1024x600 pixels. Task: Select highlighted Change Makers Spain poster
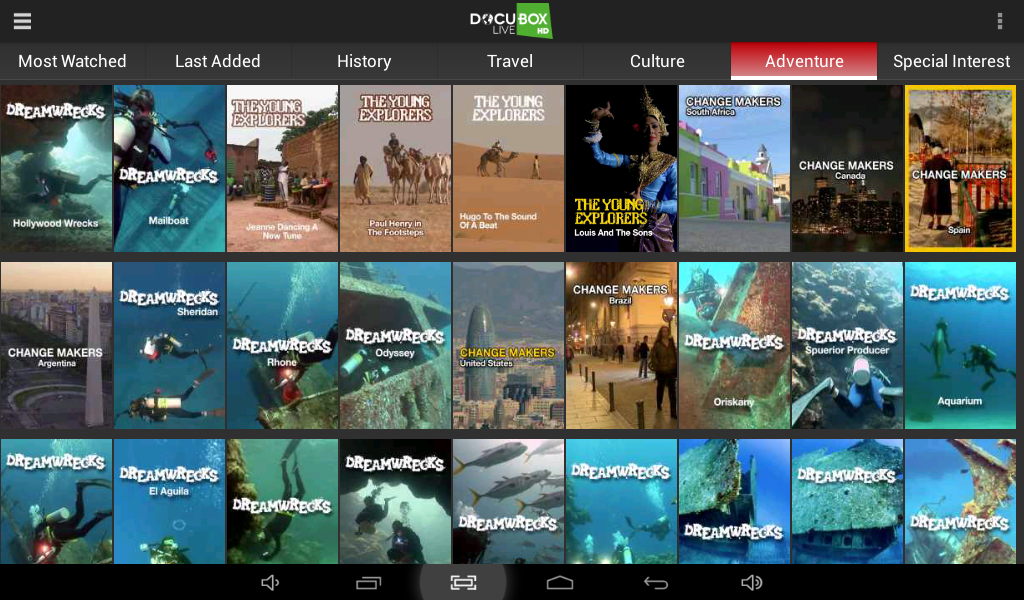pos(960,168)
